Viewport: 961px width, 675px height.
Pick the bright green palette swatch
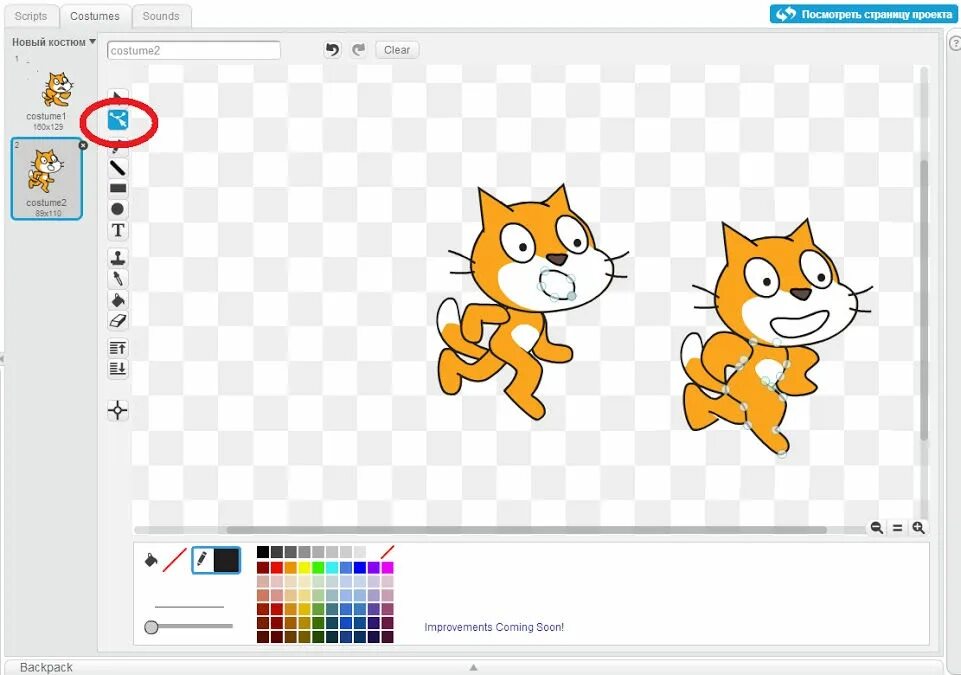318,567
